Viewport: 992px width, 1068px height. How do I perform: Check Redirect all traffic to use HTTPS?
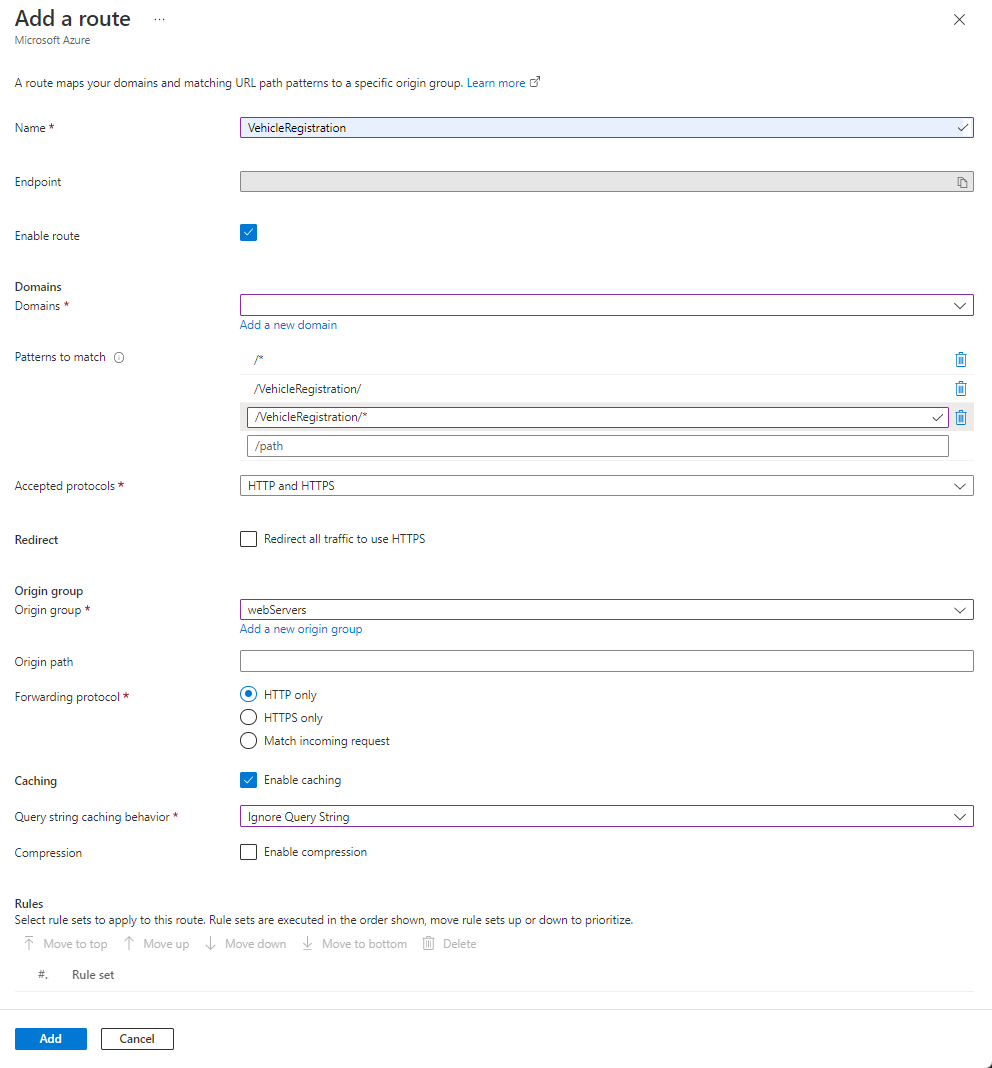(249, 539)
